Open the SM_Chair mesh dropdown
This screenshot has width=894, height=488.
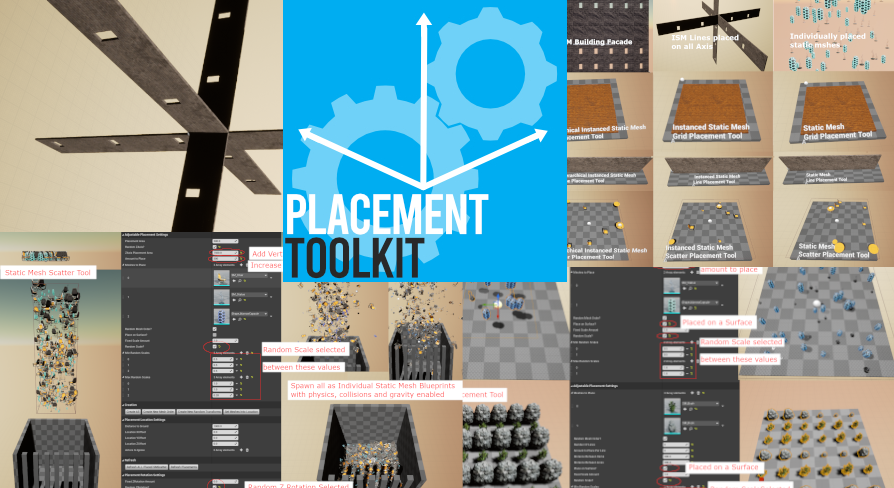(x=249, y=275)
